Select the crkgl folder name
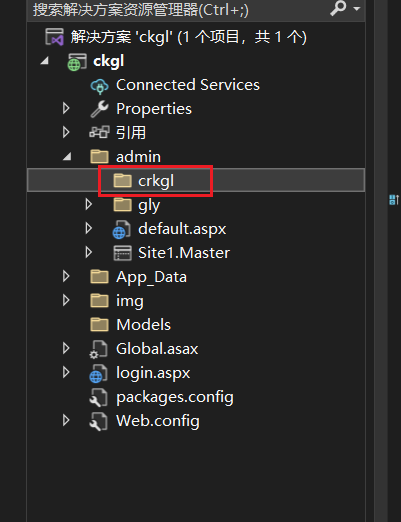The width and height of the screenshot is (401, 522). click(156, 181)
